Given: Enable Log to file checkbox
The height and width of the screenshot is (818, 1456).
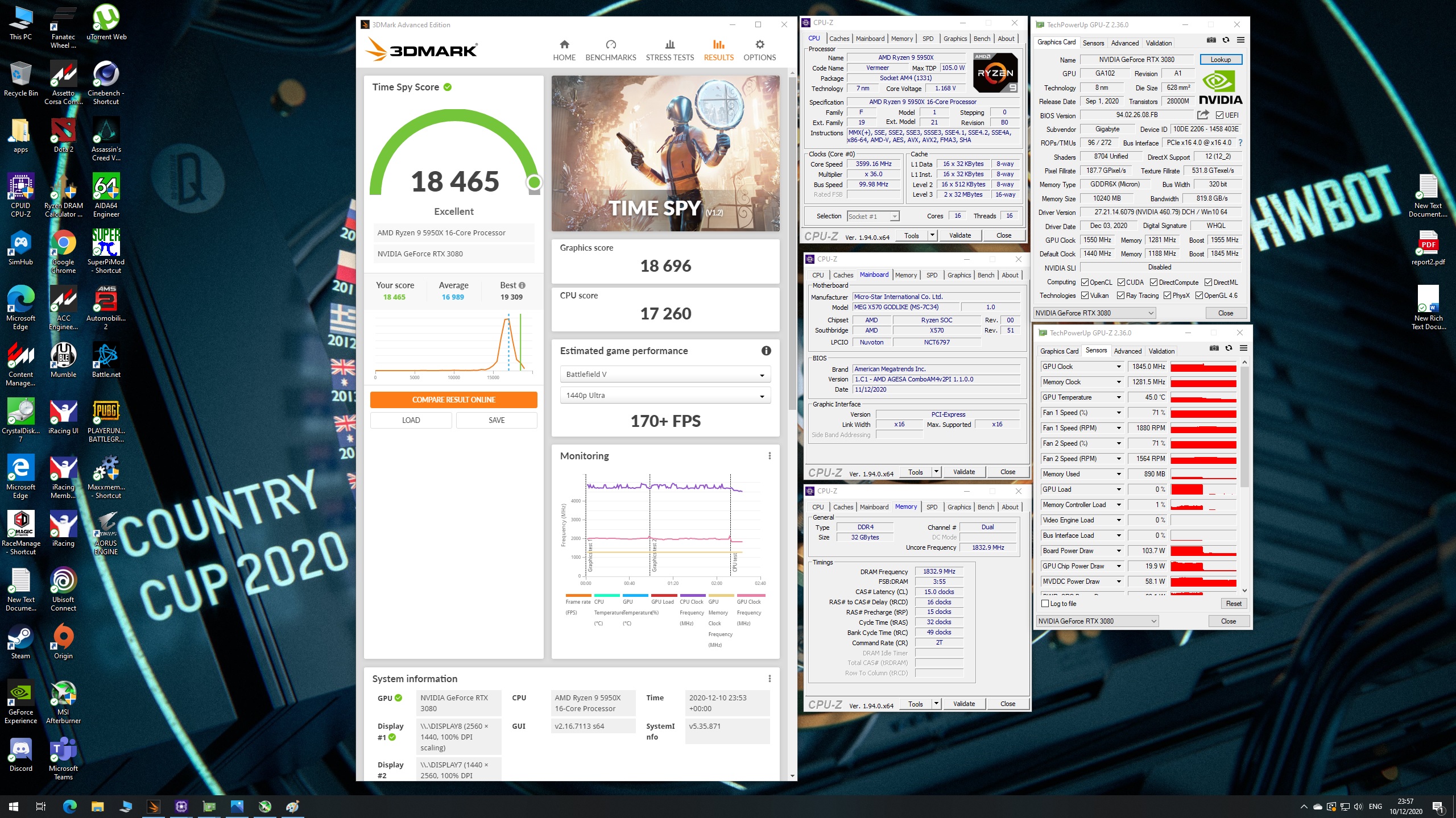Looking at the screenshot, I should point(1045,604).
